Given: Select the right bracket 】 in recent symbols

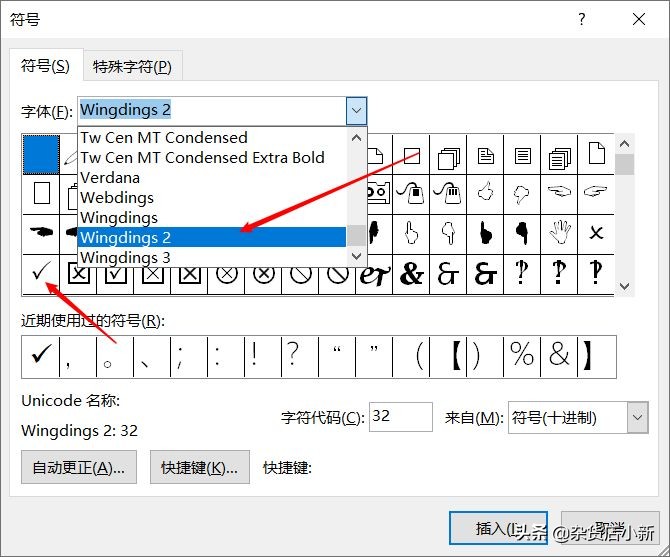Looking at the screenshot, I should [x=596, y=356].
